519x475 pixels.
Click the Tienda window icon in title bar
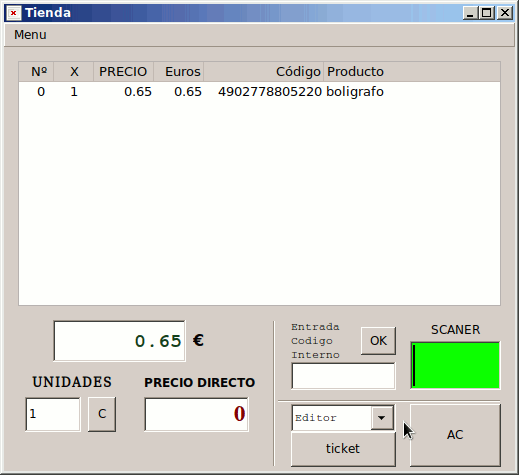click(x=14, y=13)
